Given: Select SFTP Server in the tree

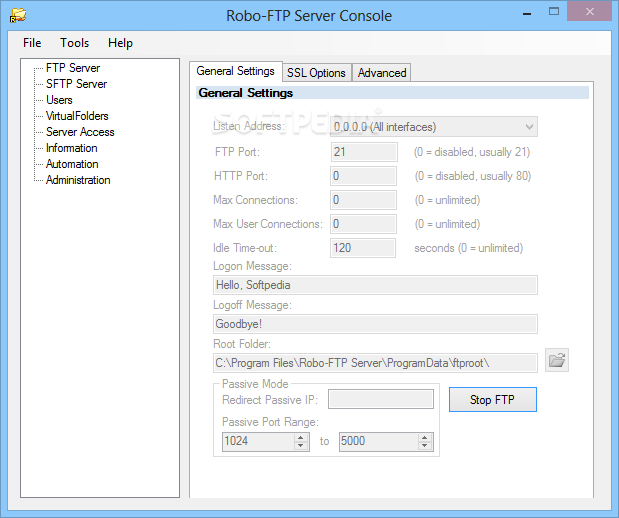Looking at the screenshot, I should pyautogui.click(x=77, y=84).
